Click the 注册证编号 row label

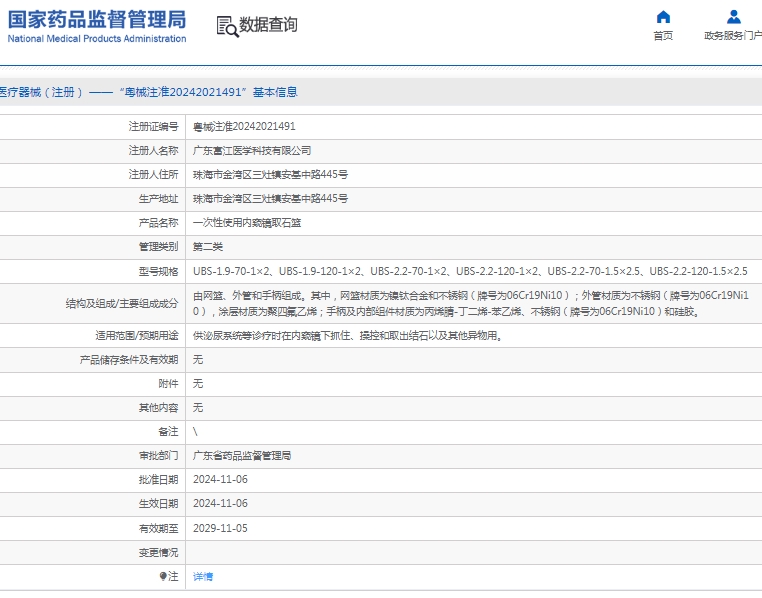(x=153, y=127)
